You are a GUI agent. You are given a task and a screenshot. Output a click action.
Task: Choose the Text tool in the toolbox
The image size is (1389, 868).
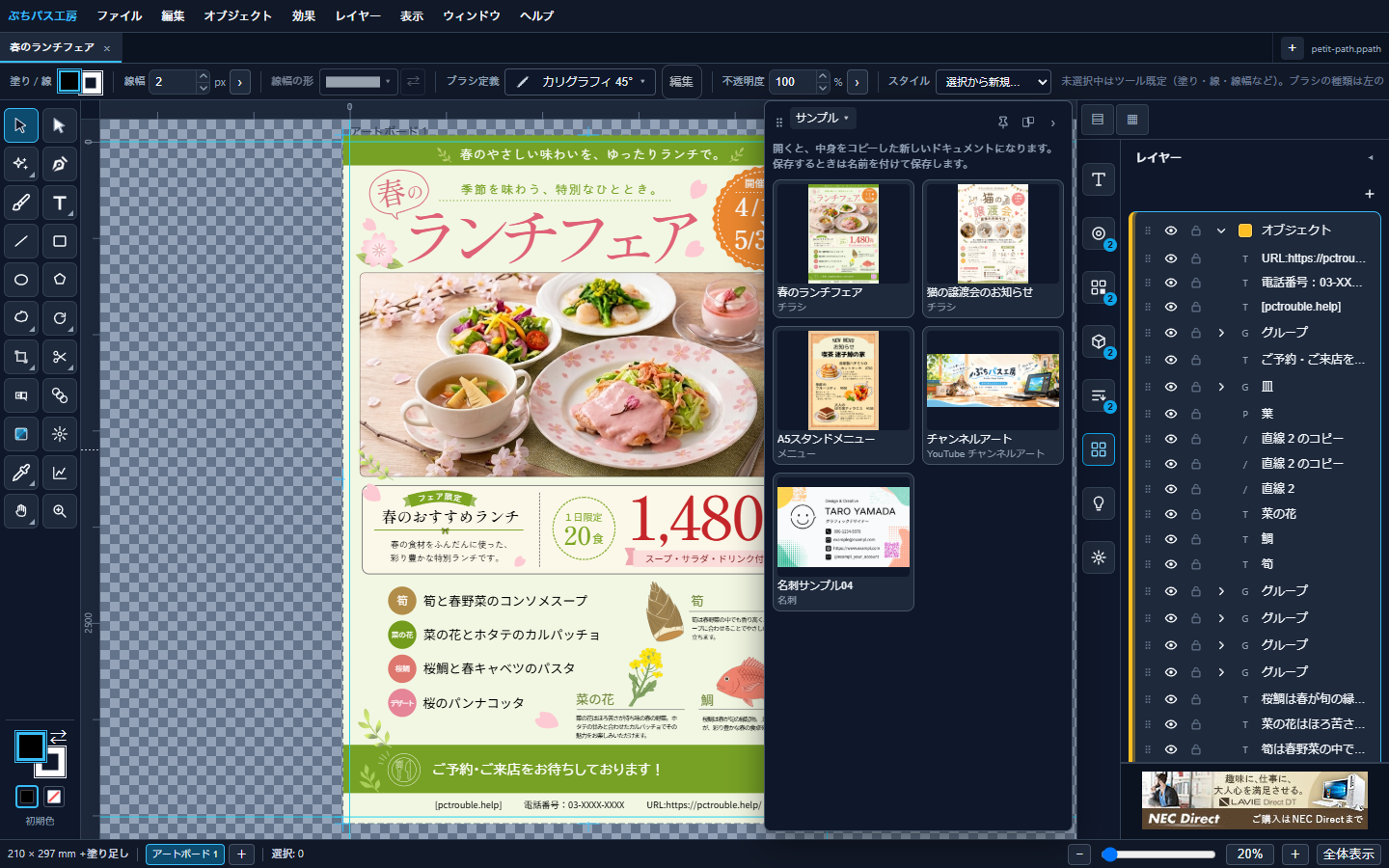pyautogui.click(x=60, y=203)
